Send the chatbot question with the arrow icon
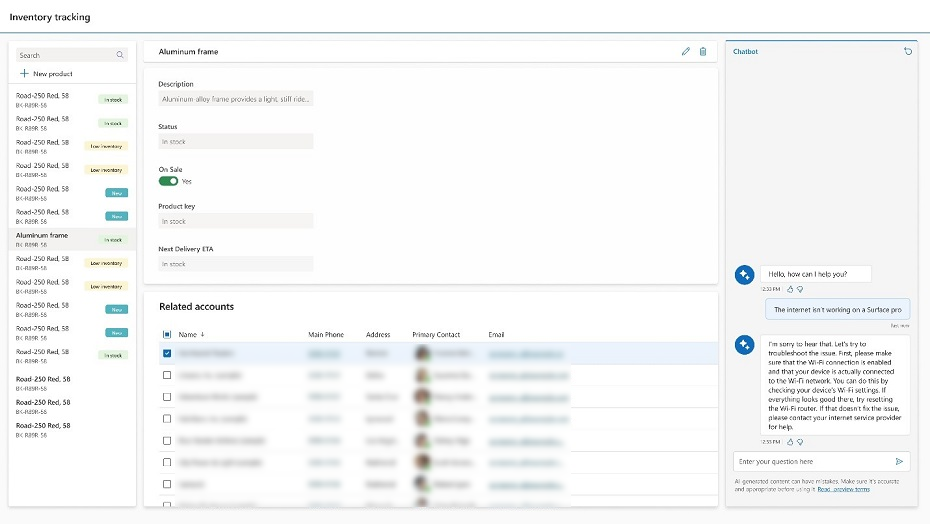The image size is (930, 524). pos(899,462)
